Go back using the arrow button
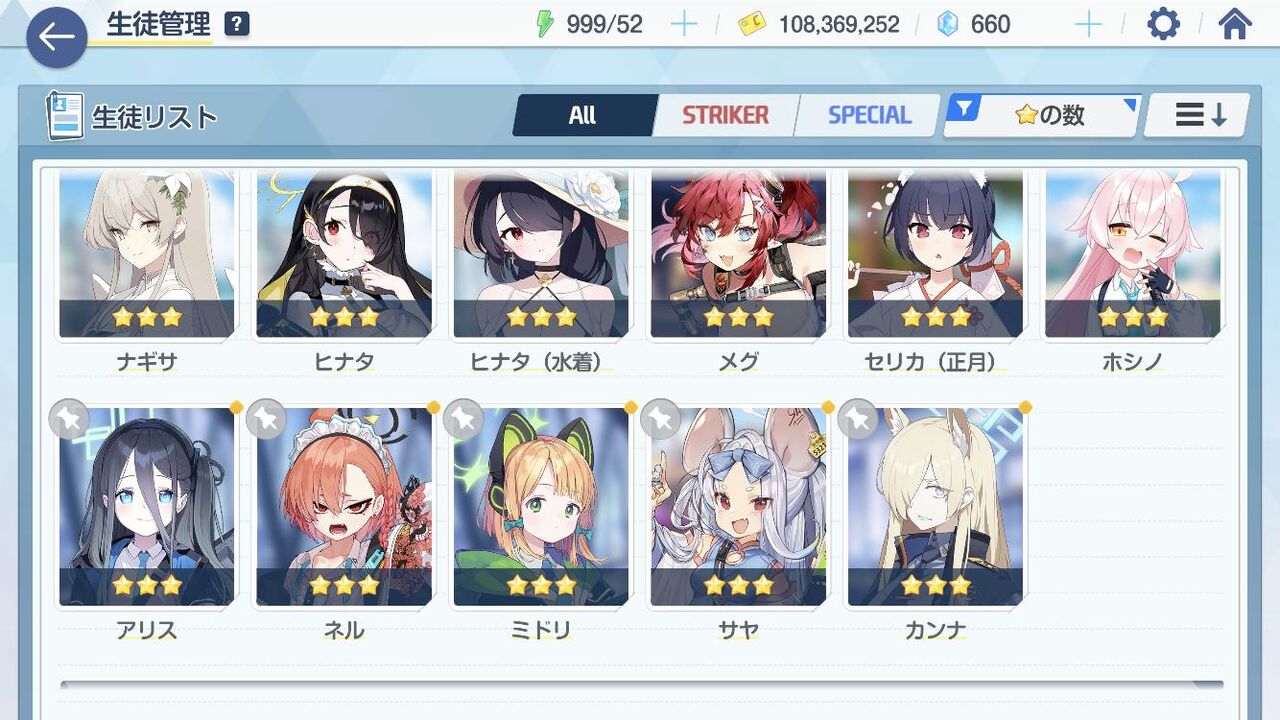Screen dimensions: 1280x720 (x=56, y=37)
